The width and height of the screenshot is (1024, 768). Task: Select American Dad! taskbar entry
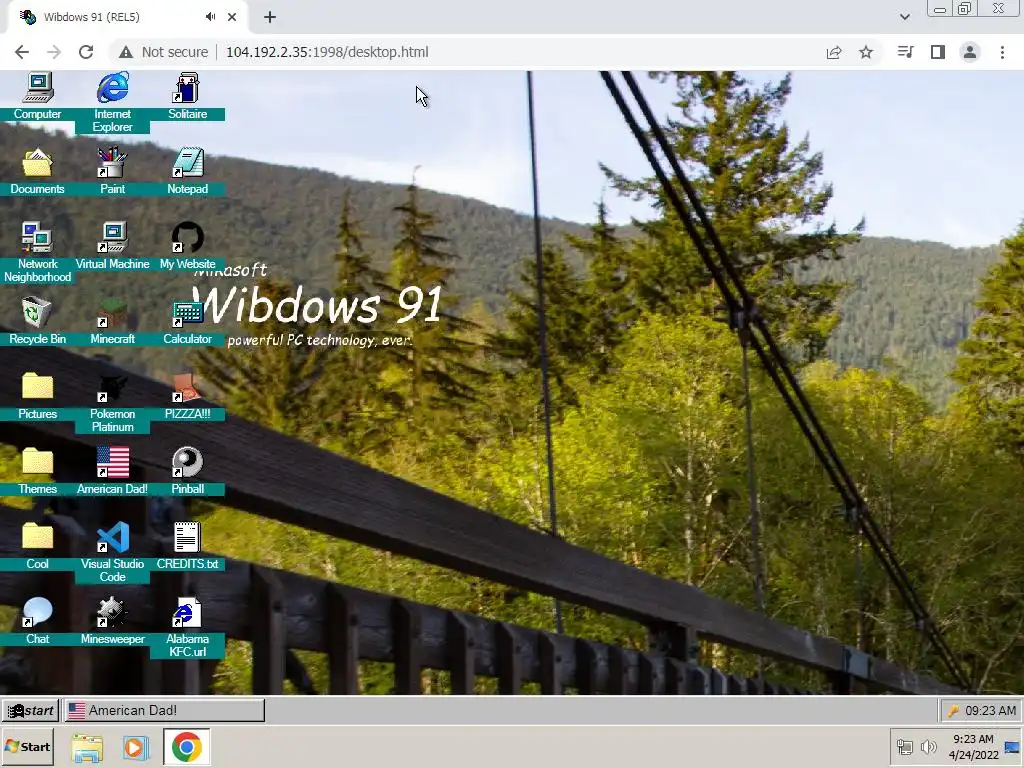(x=164, y=711)
